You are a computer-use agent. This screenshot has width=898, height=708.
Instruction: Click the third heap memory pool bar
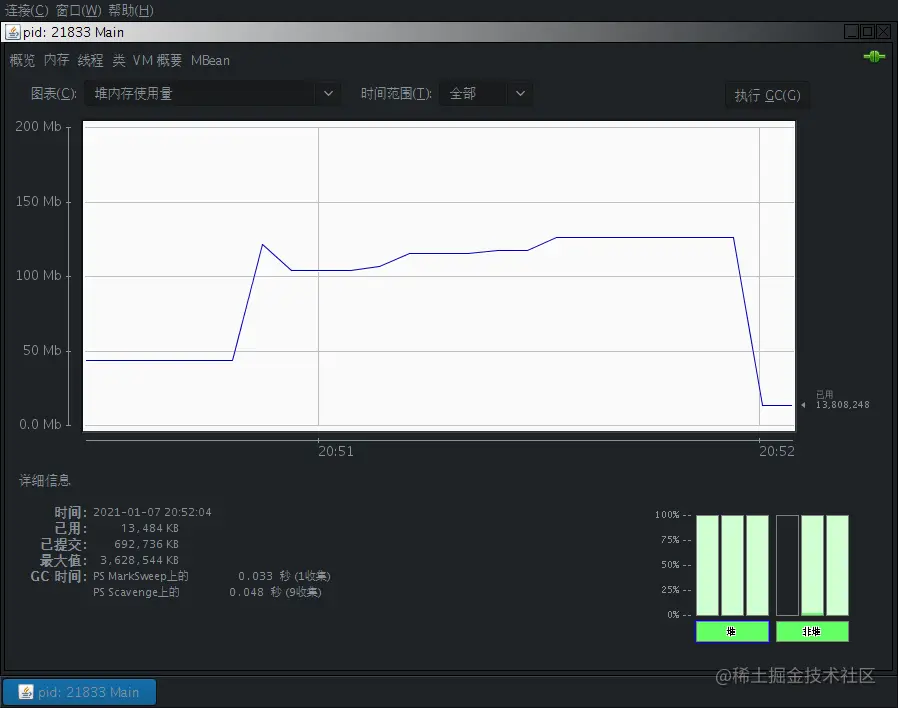pyautogui.click(x=757, y=565)
